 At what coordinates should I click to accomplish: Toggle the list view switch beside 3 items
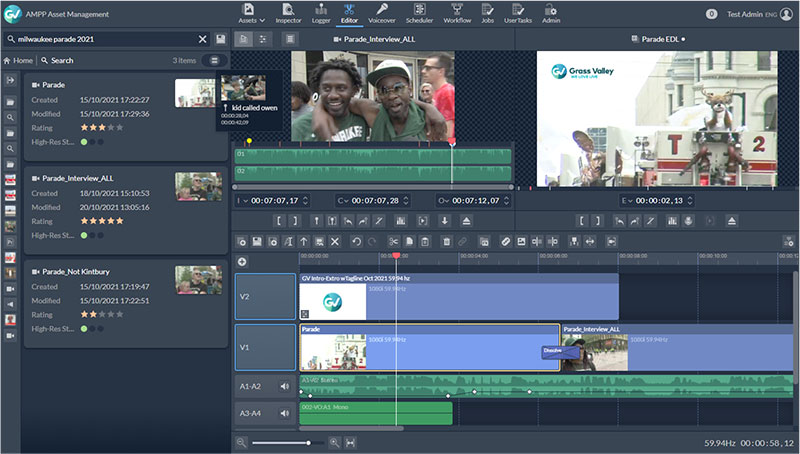[x=214, y=60]
